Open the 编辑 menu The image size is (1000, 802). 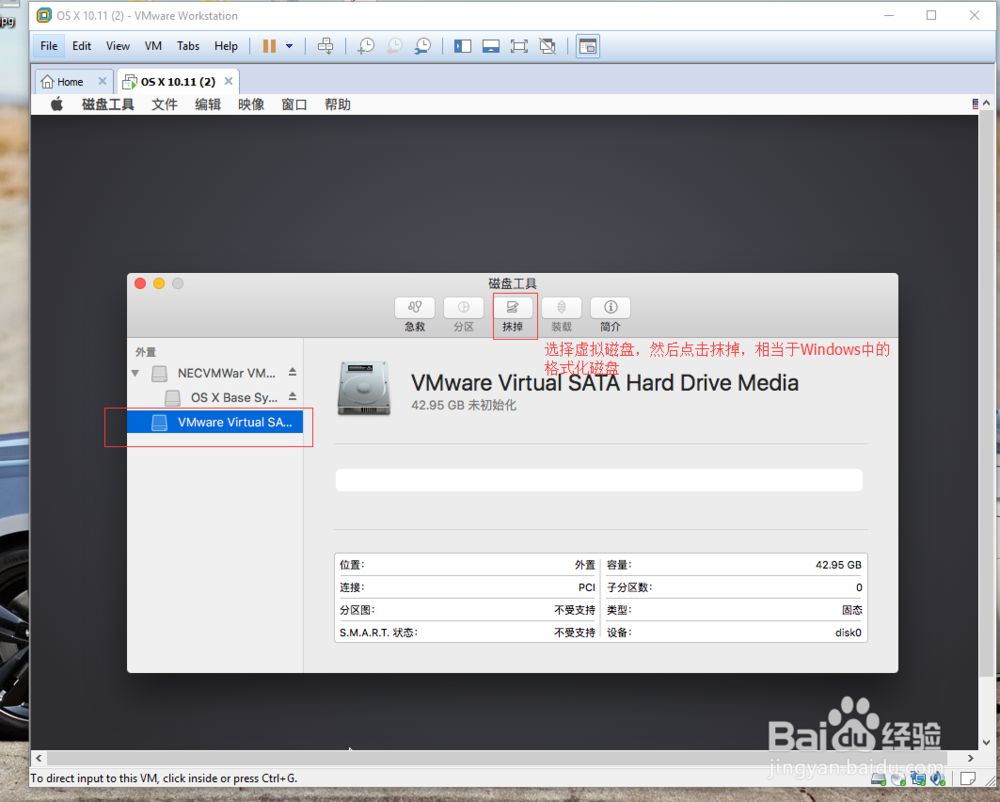pos(208,105)
